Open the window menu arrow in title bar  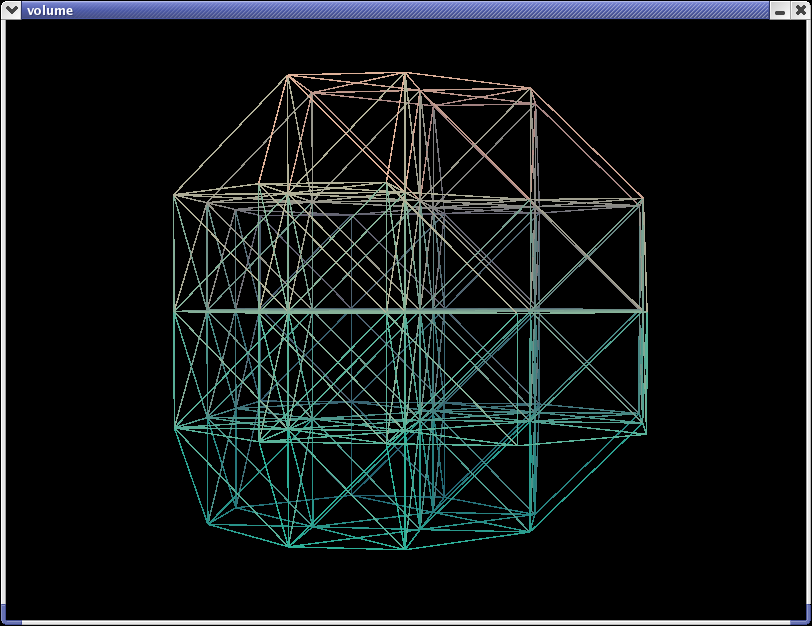(11, 10)
